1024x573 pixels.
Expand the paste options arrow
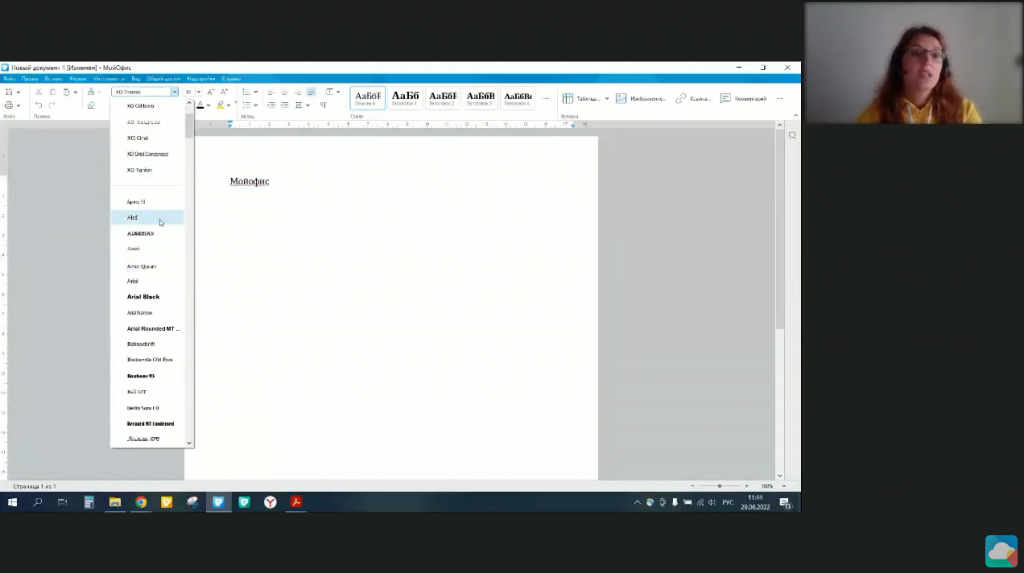[76, 92]
